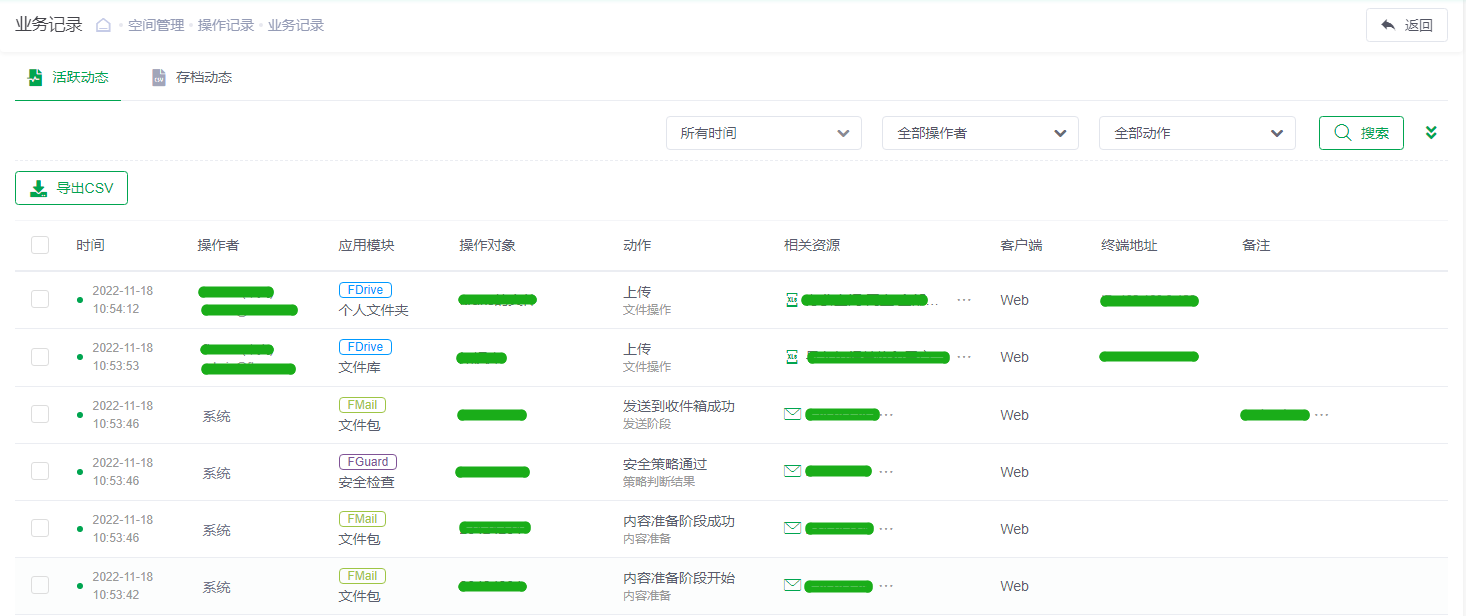Toggle the select-all checkbox in table header
Viewport: 1466px width, 616px height.
(x=40, y=245)
